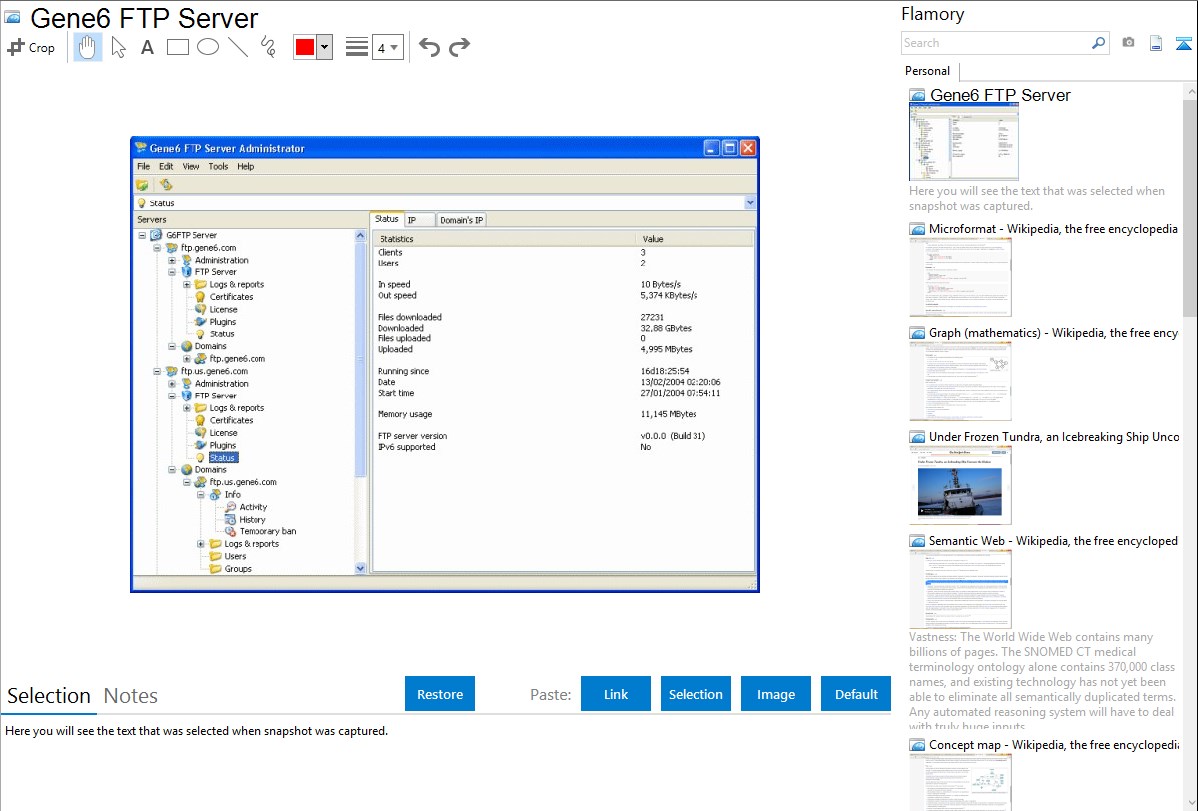Activate the hand pan tool

[x=88, y=47]
